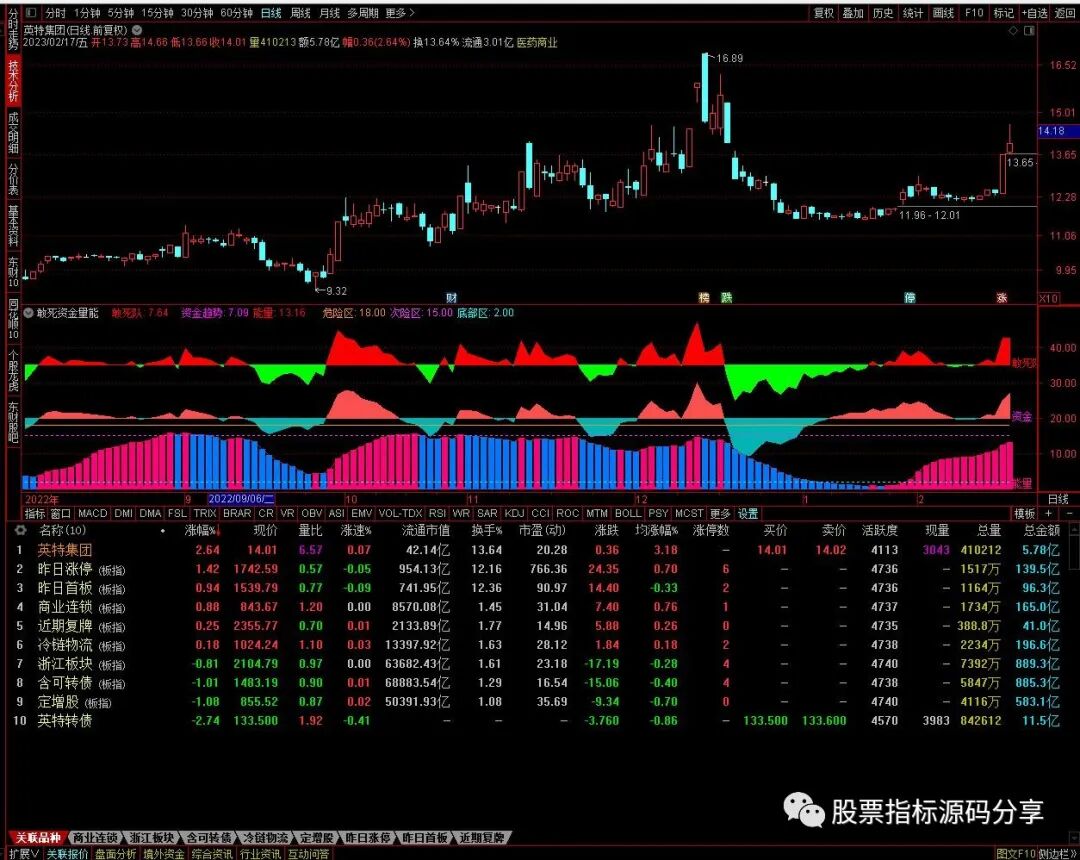The height and width of the screenshot is (860, 1080).
Task: Select the MCST indicator
Action: [x=689, y=514]
